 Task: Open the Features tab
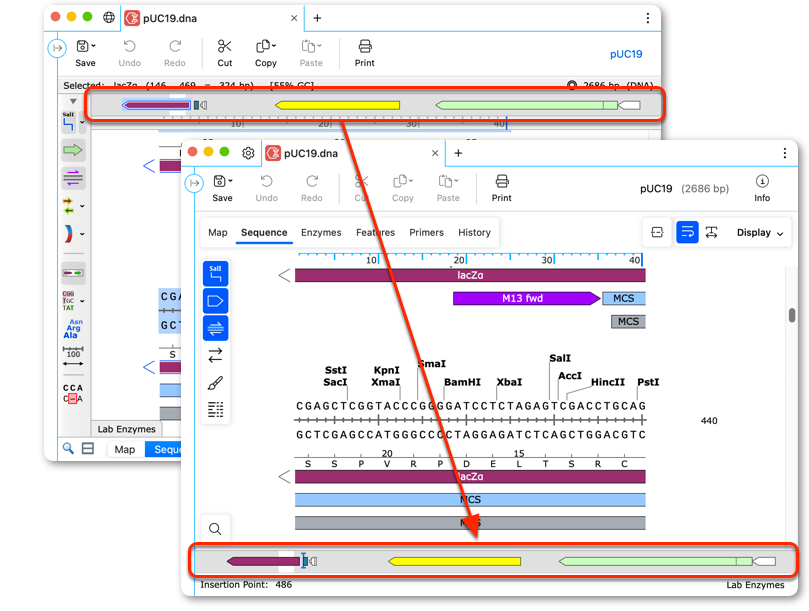point(375,233)
